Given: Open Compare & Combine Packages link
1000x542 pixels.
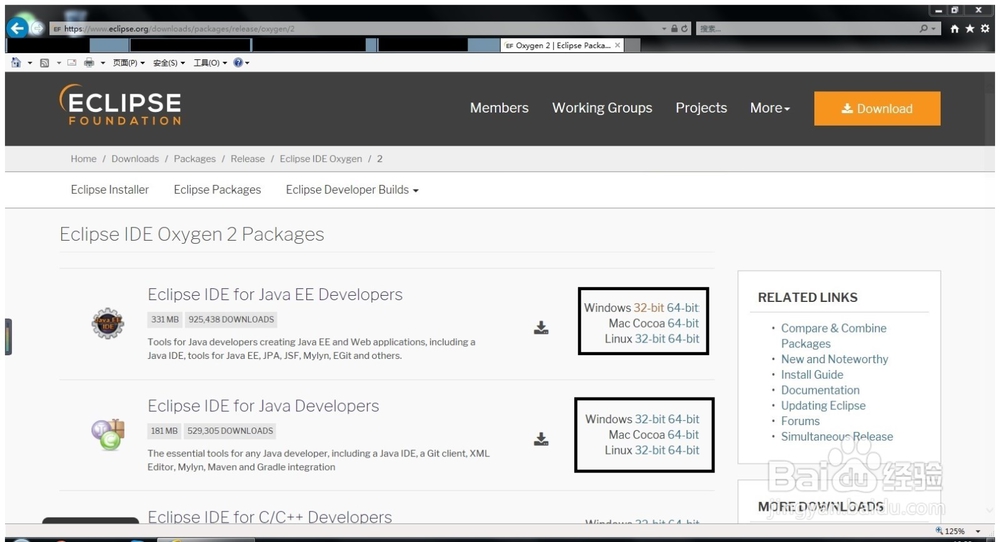Looking at the screenshot, I should [x=834, y=335].
